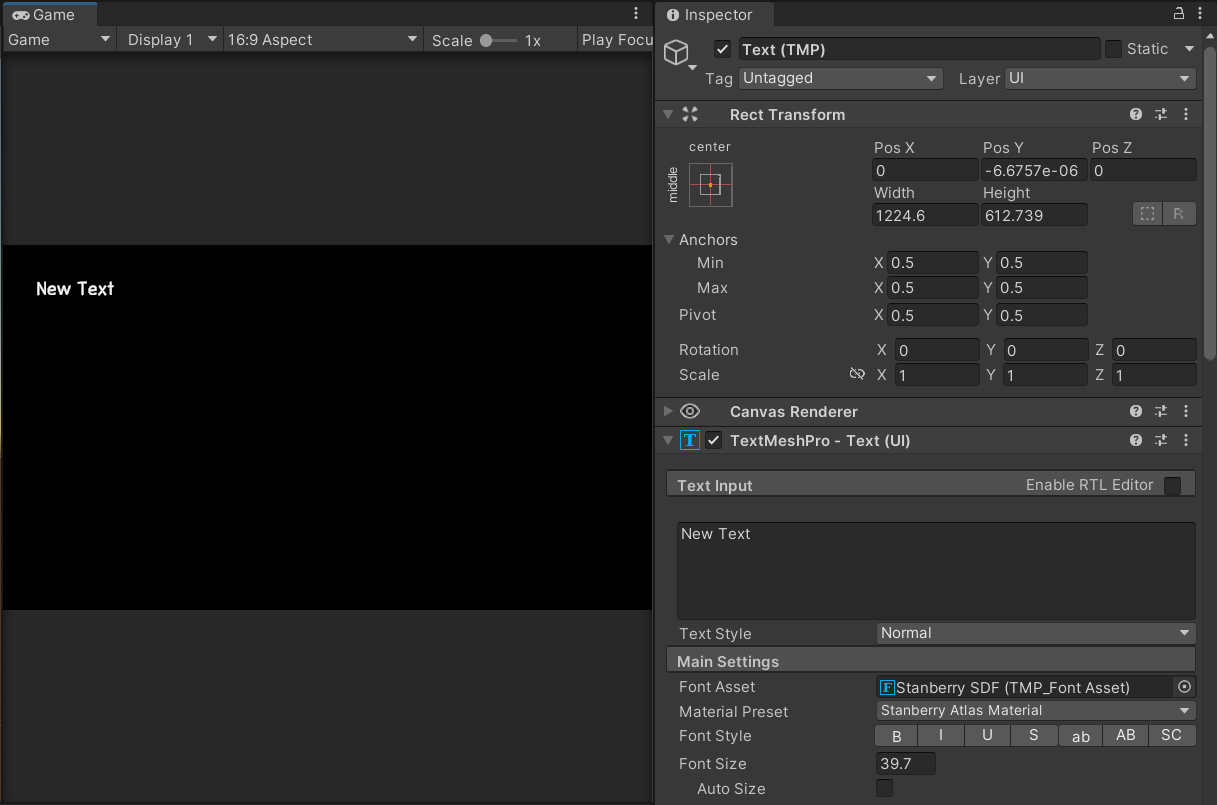Image resolution: width=1217 pixels, height=805 pixels.
Task: Click the Scale constrain proportions link icon
Action: [856, 375]
